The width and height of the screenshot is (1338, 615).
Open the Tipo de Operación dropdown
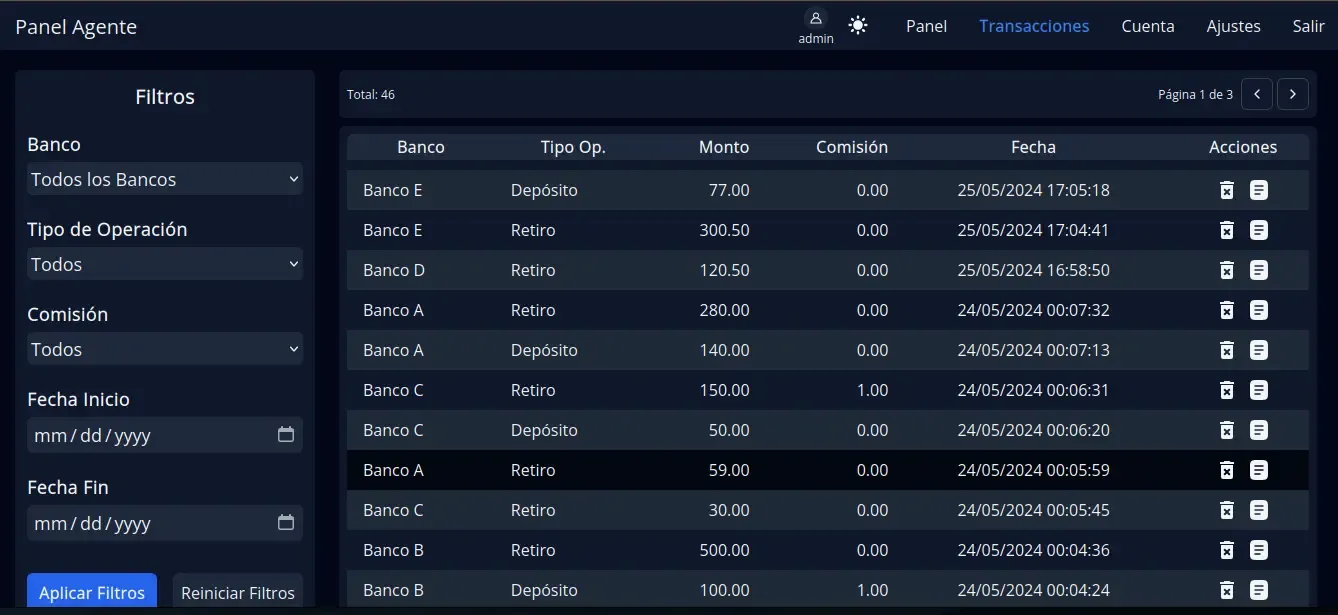click(165, 265)
